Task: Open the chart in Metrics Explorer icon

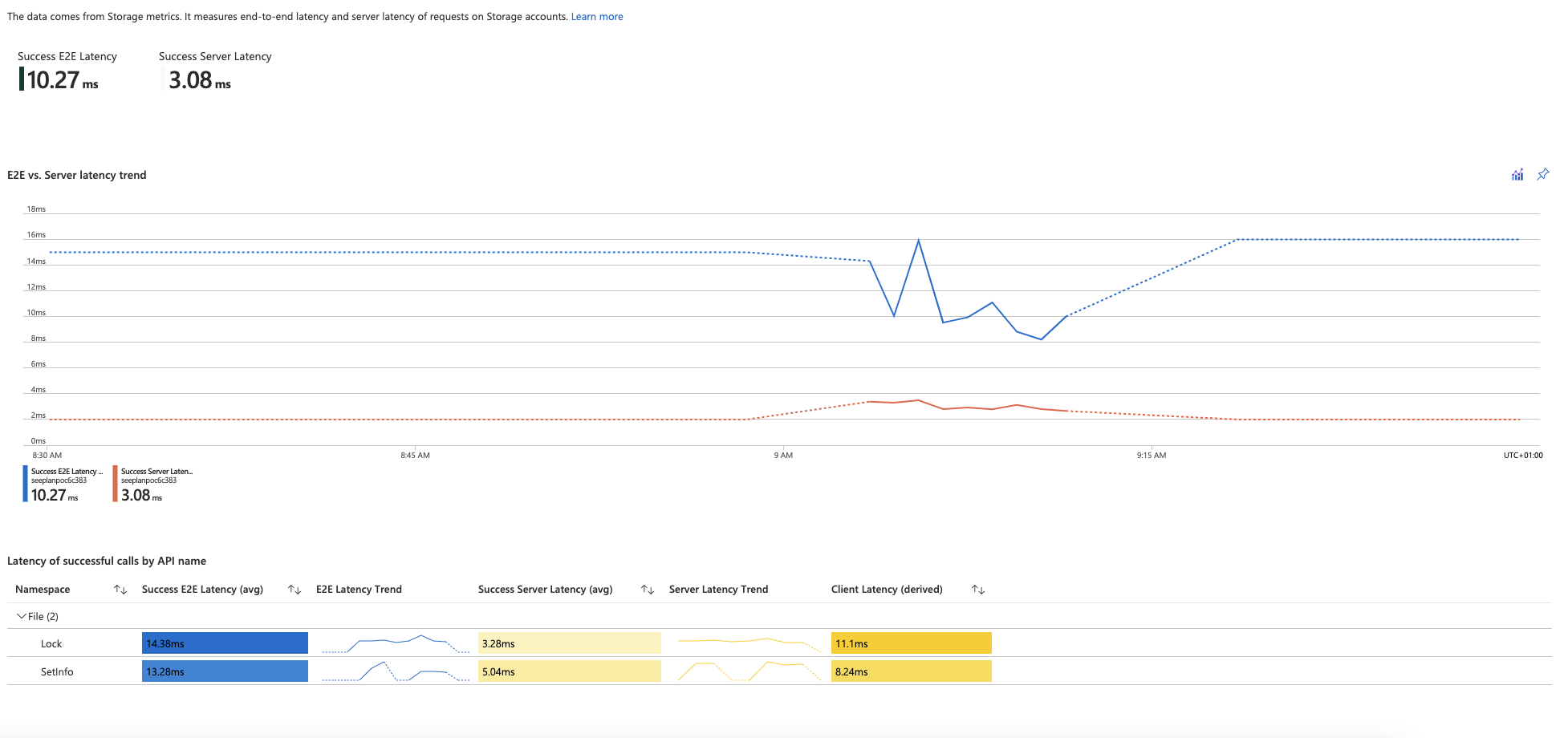Action: pyautogui.click(x=1517, y=175)
